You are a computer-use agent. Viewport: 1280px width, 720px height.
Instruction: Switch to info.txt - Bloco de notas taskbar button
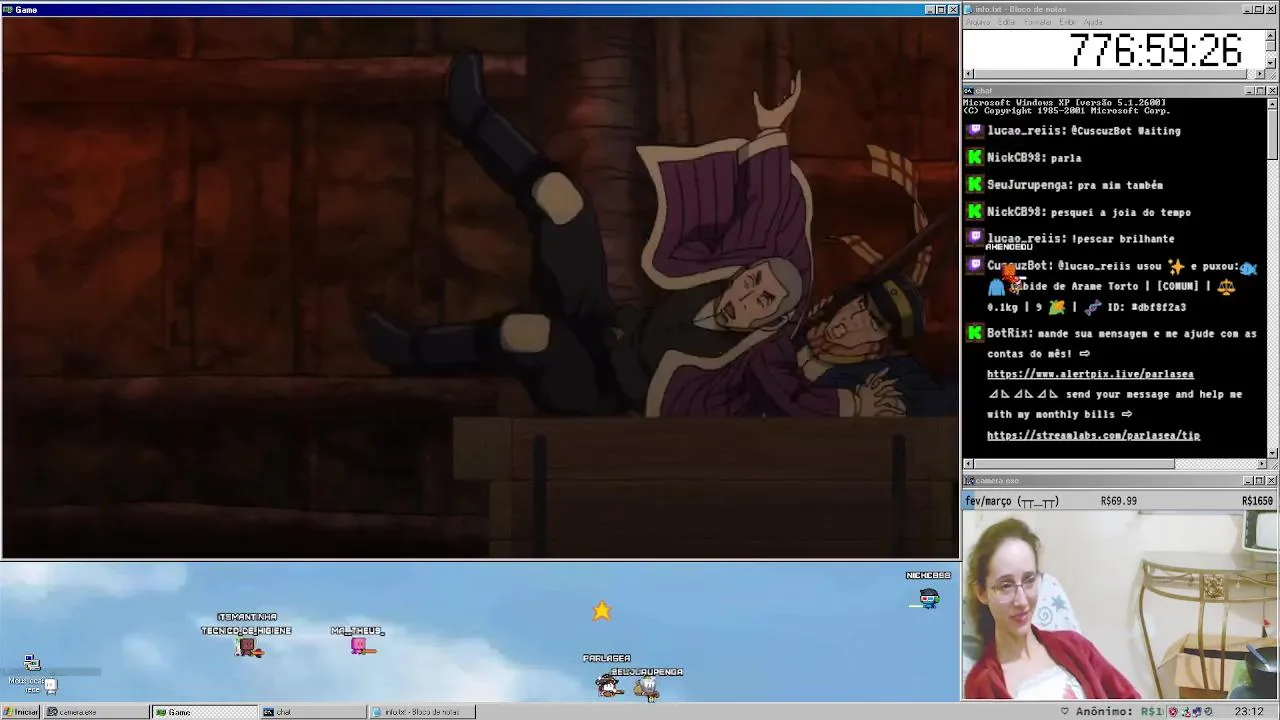[x=421, y=712]
